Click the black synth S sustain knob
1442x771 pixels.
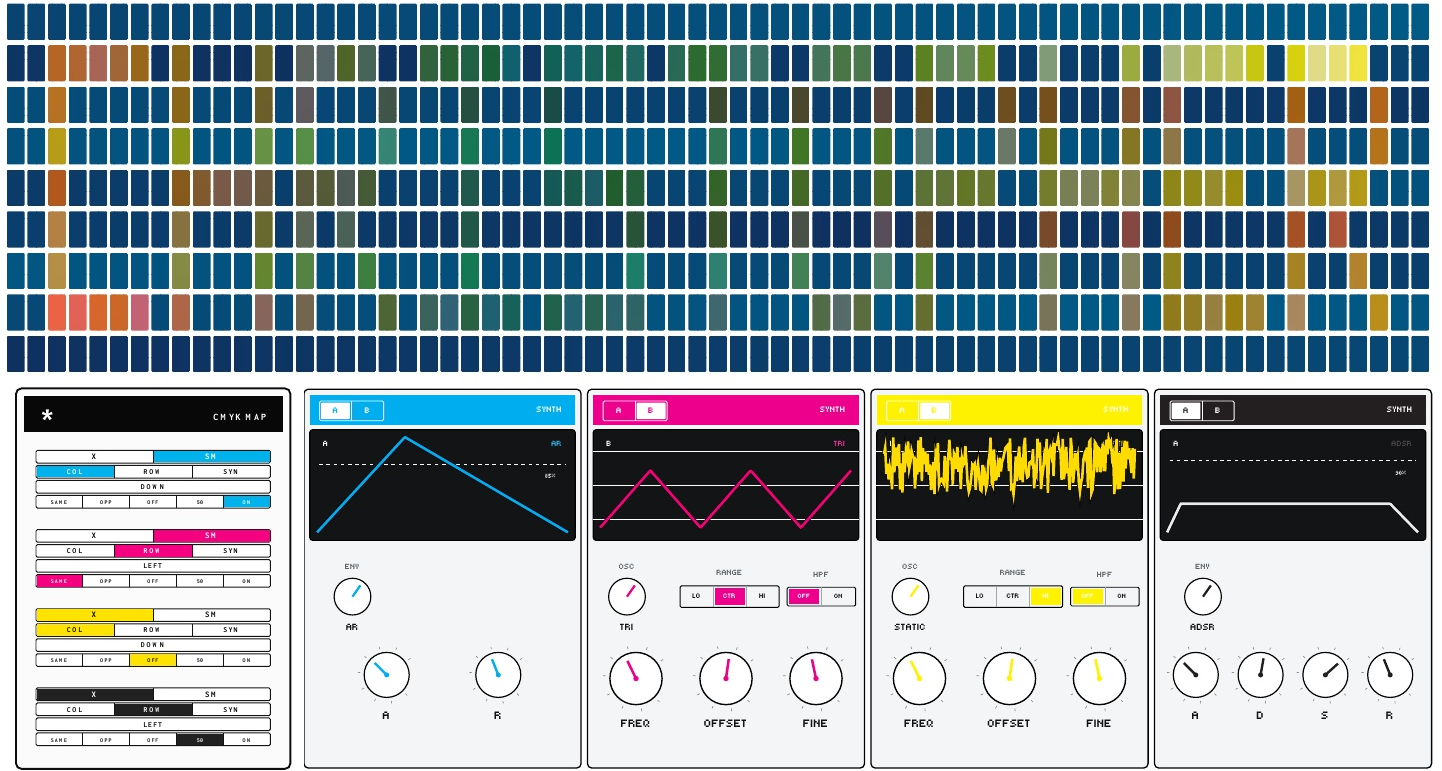point(1325,675)
